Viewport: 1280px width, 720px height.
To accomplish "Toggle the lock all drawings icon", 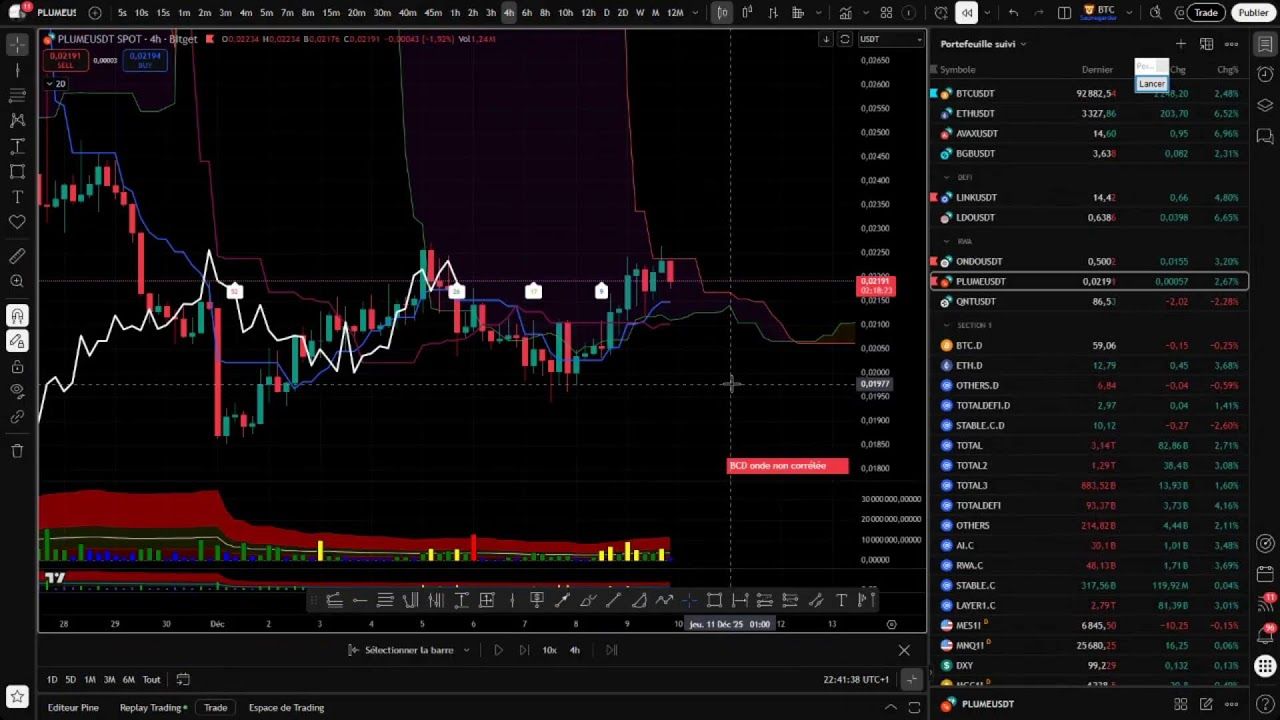I will [x=17, y=365].
